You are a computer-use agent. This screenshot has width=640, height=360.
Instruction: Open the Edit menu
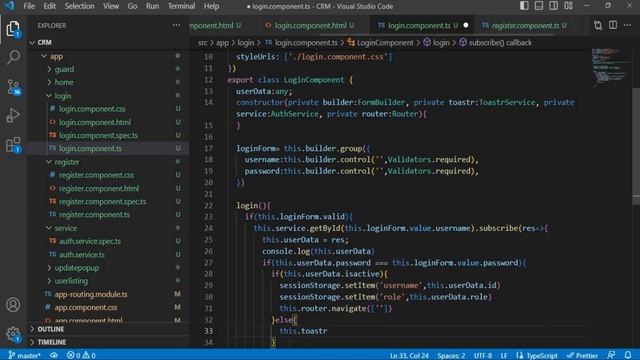[x=49, y=6]
